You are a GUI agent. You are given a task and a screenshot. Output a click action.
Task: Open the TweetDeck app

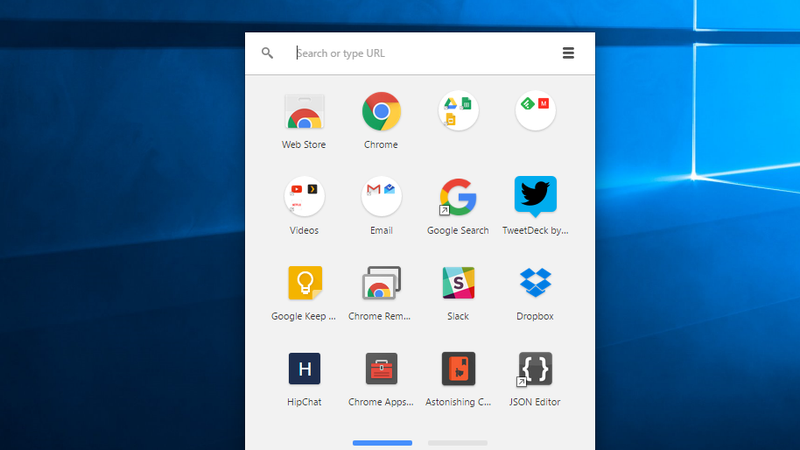(535, 197)
